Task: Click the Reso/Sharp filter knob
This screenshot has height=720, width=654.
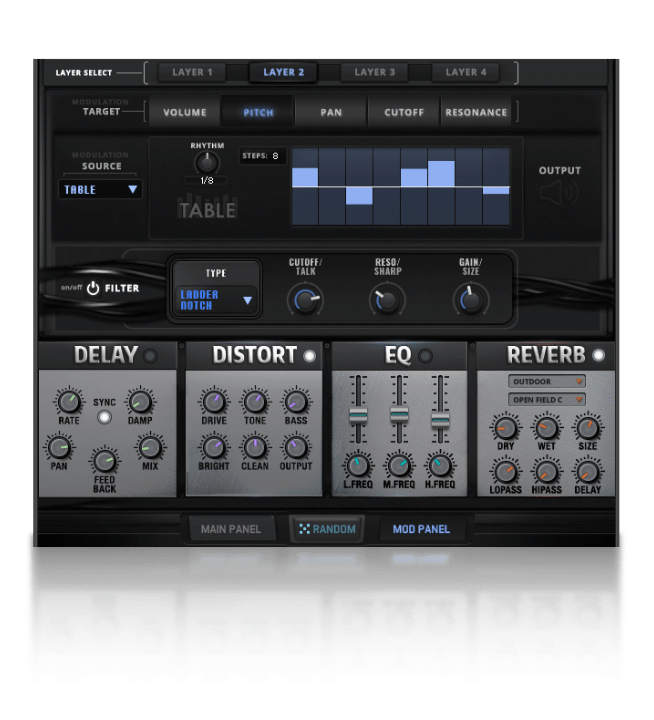Action: 387,298
